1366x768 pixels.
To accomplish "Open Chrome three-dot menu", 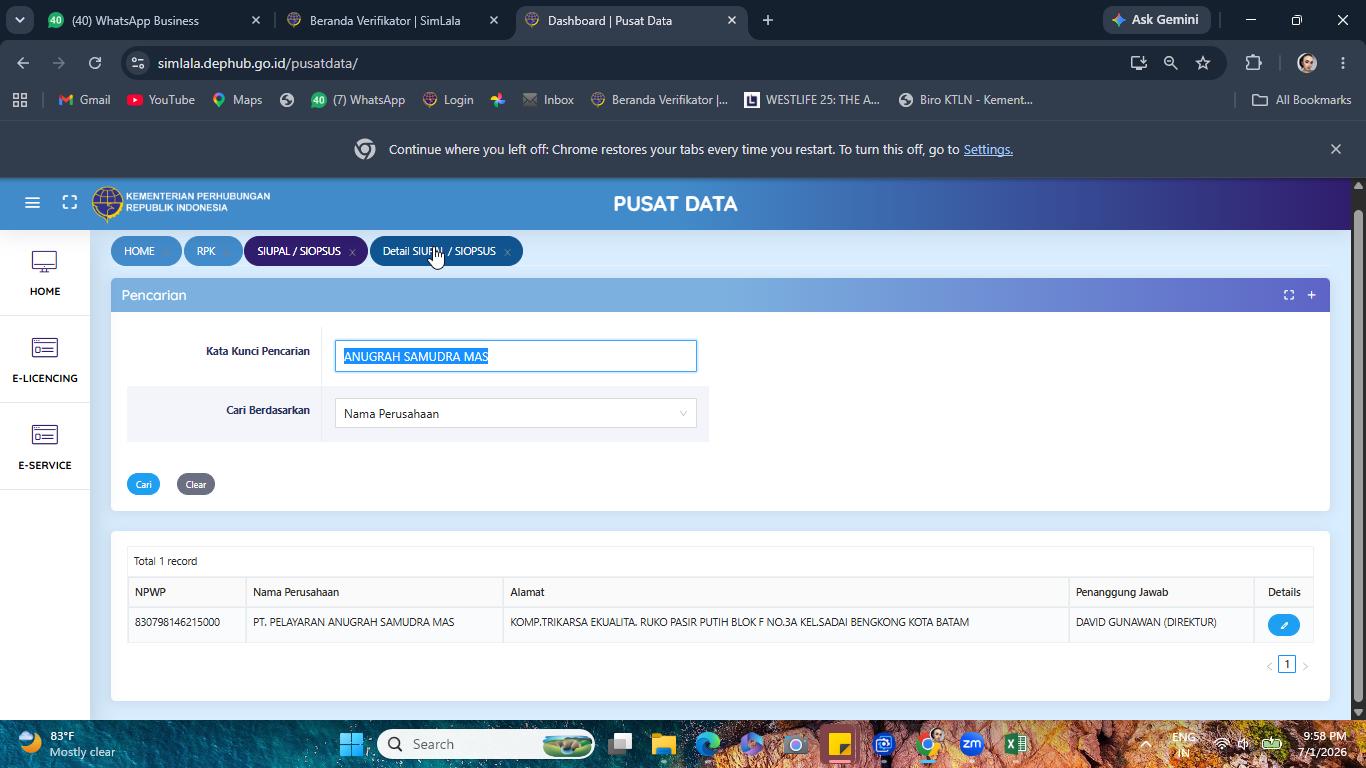I will pyautogui.click(x=1342, y=63).
